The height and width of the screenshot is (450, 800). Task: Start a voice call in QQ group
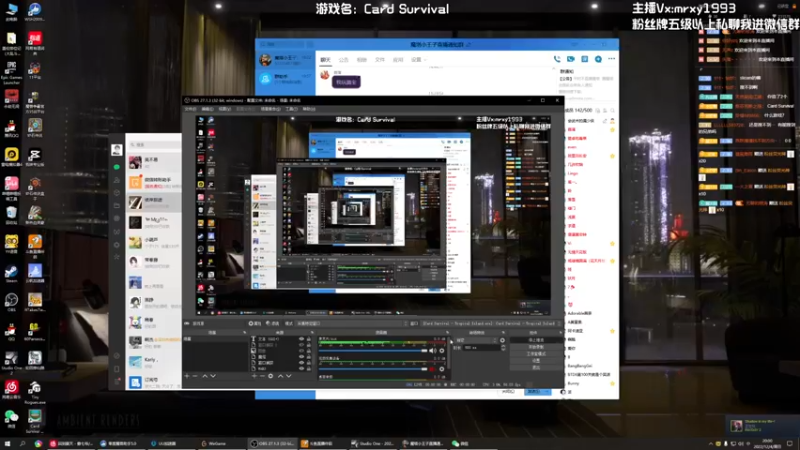click(x=557, y=59)
